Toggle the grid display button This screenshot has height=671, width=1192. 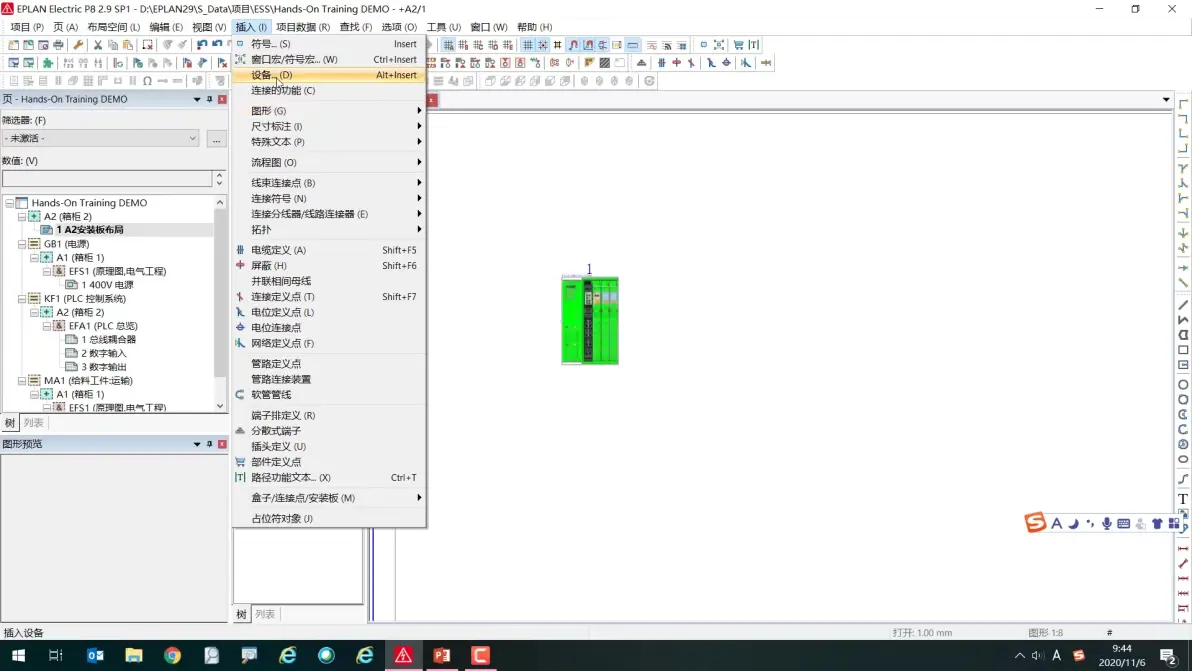pyautogui.click(x=528, y=45)
